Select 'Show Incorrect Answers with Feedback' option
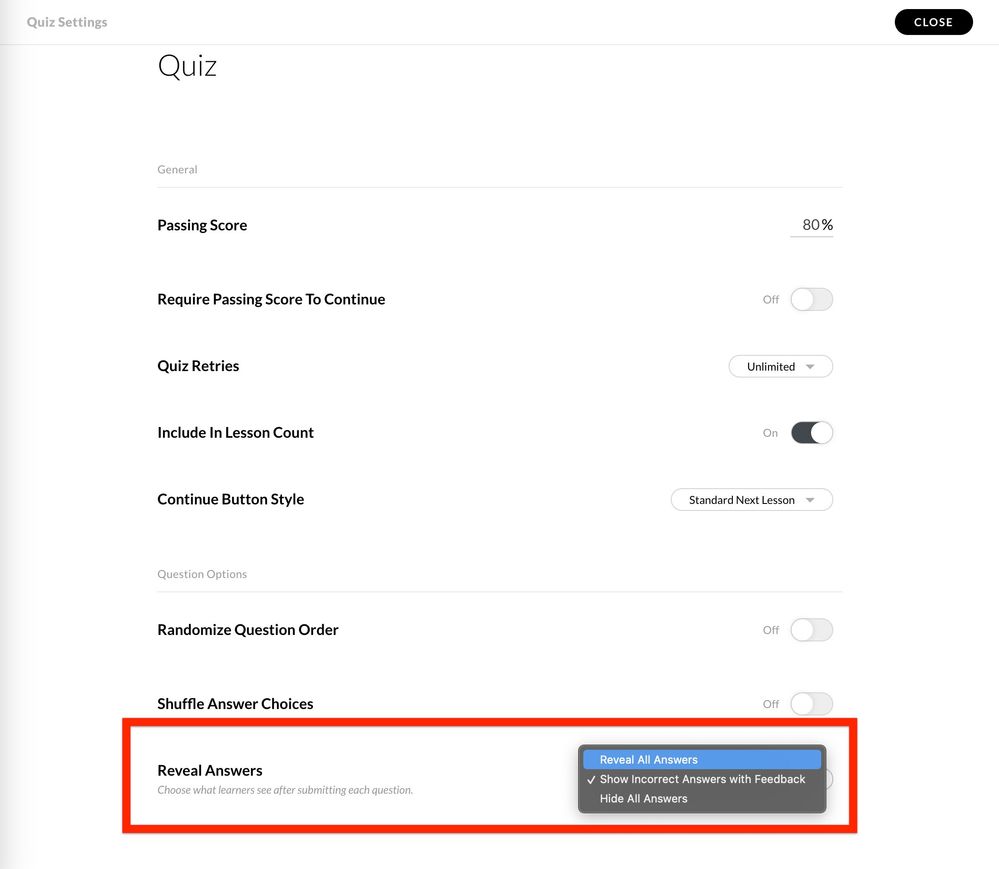 702,779
